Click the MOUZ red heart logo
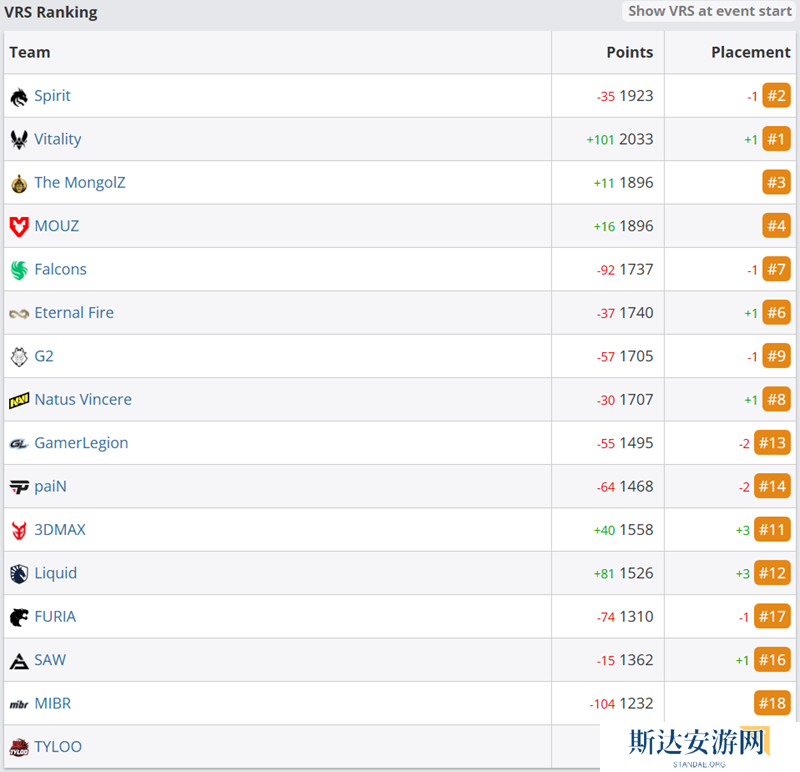This screenshot has width=800, height=772. pos(19,227)
